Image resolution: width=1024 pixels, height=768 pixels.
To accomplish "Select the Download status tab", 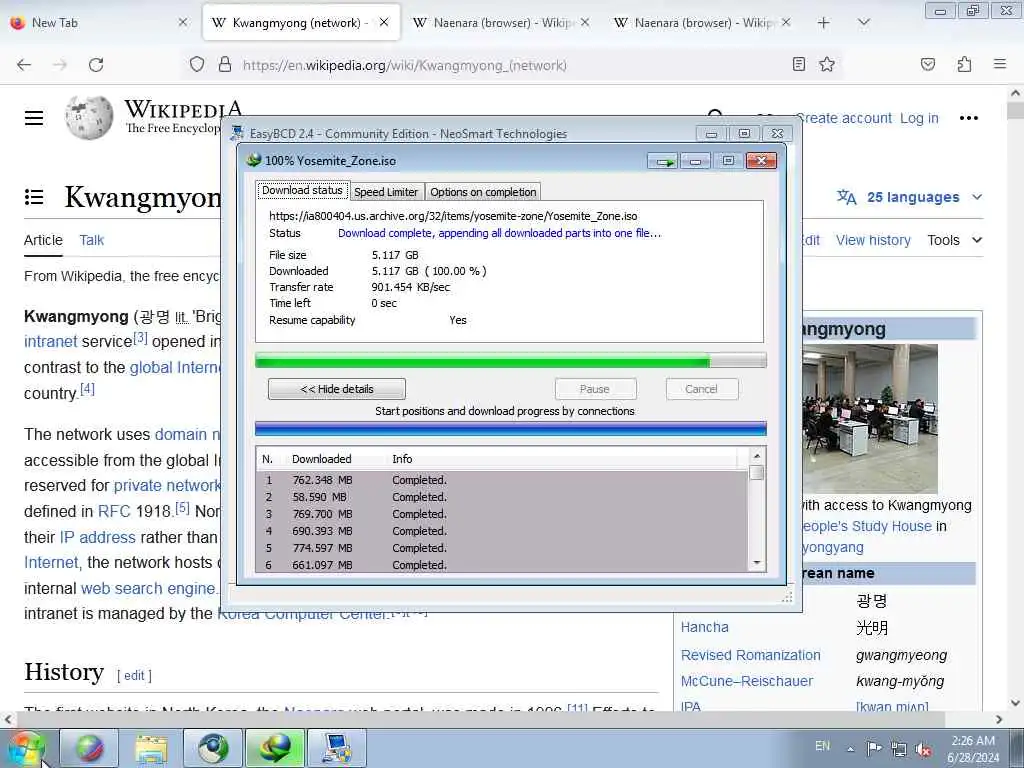I will point(302,191).
